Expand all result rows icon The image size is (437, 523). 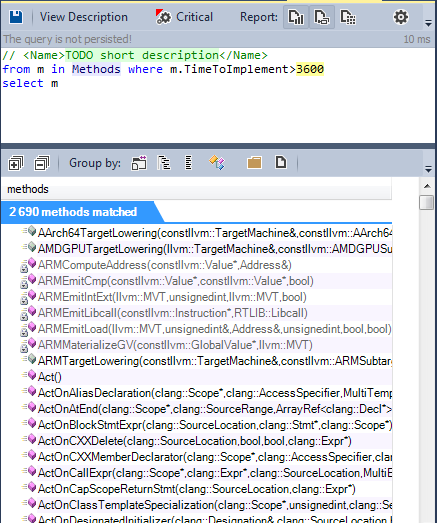pos(16,163)
